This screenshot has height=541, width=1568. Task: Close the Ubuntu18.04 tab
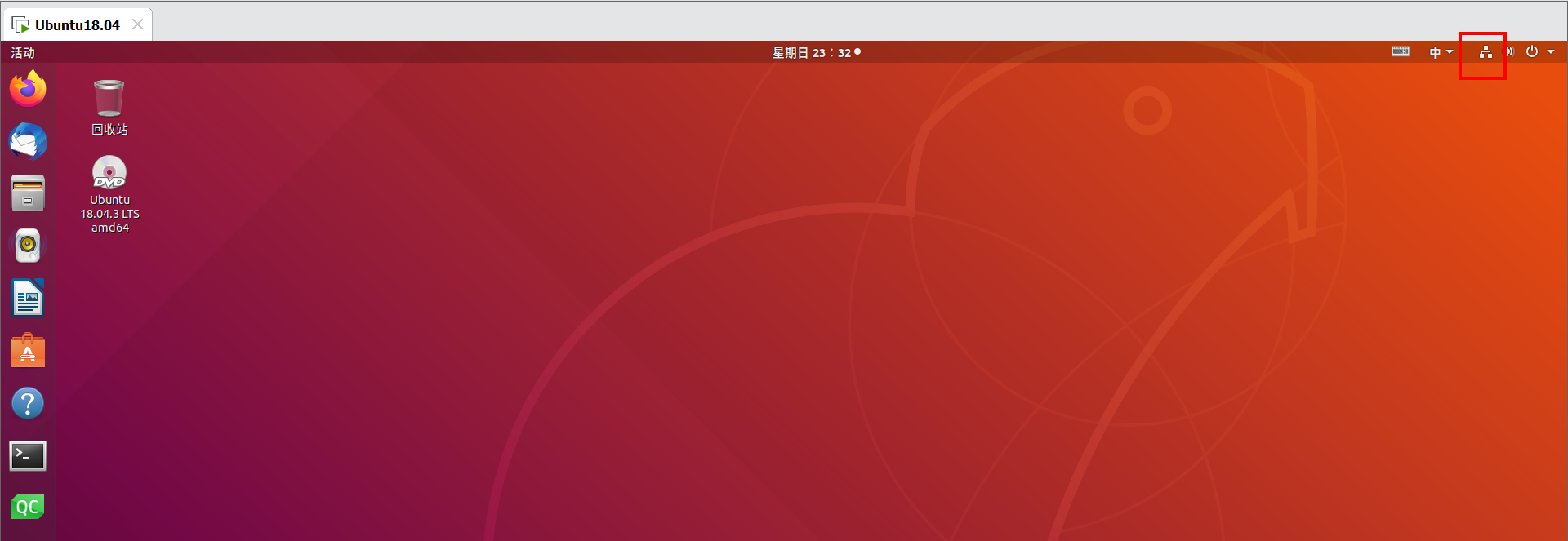138,24
